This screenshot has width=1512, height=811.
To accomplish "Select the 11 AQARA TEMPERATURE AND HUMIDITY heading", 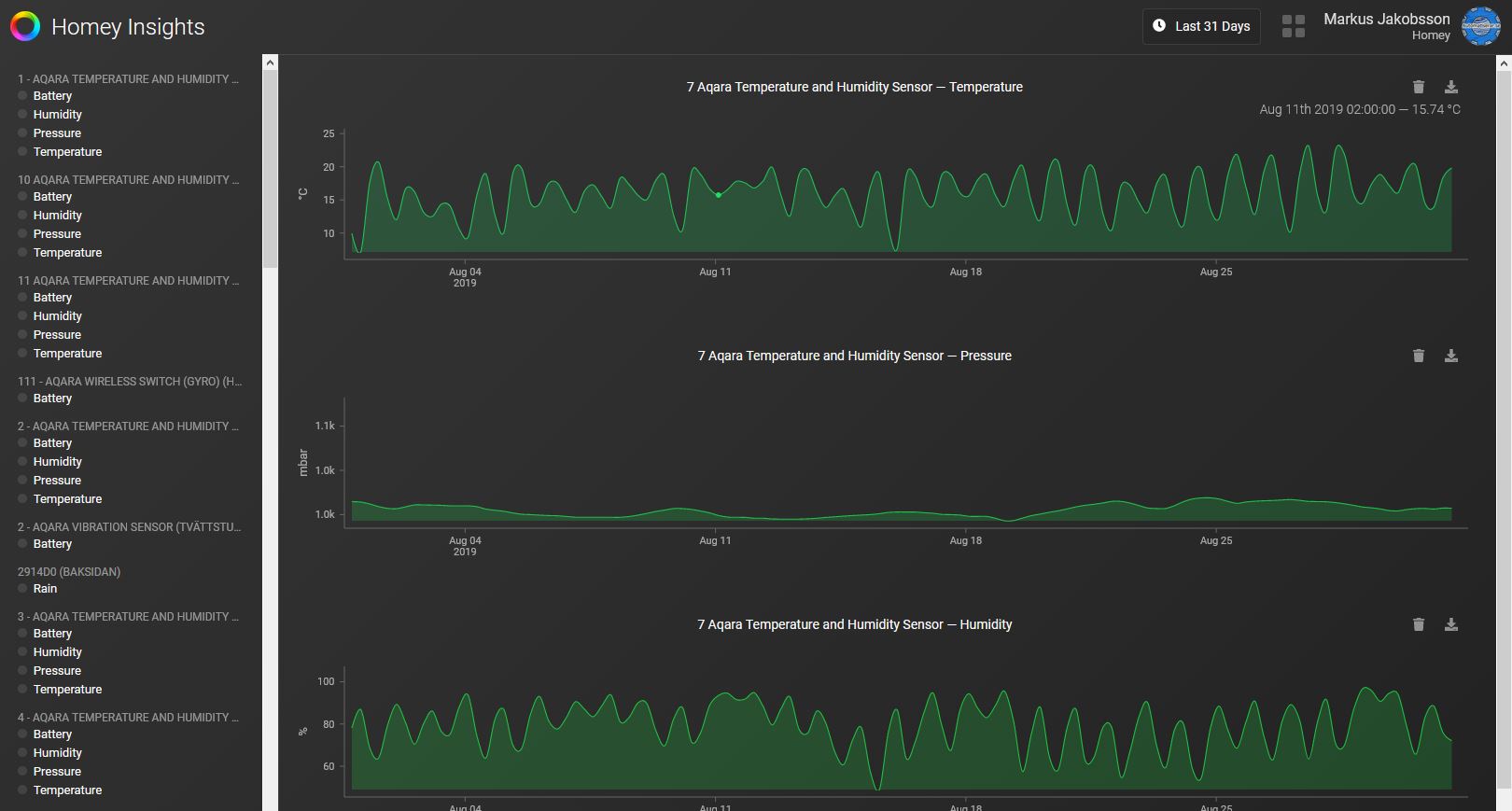I will (x=128, y=281).
